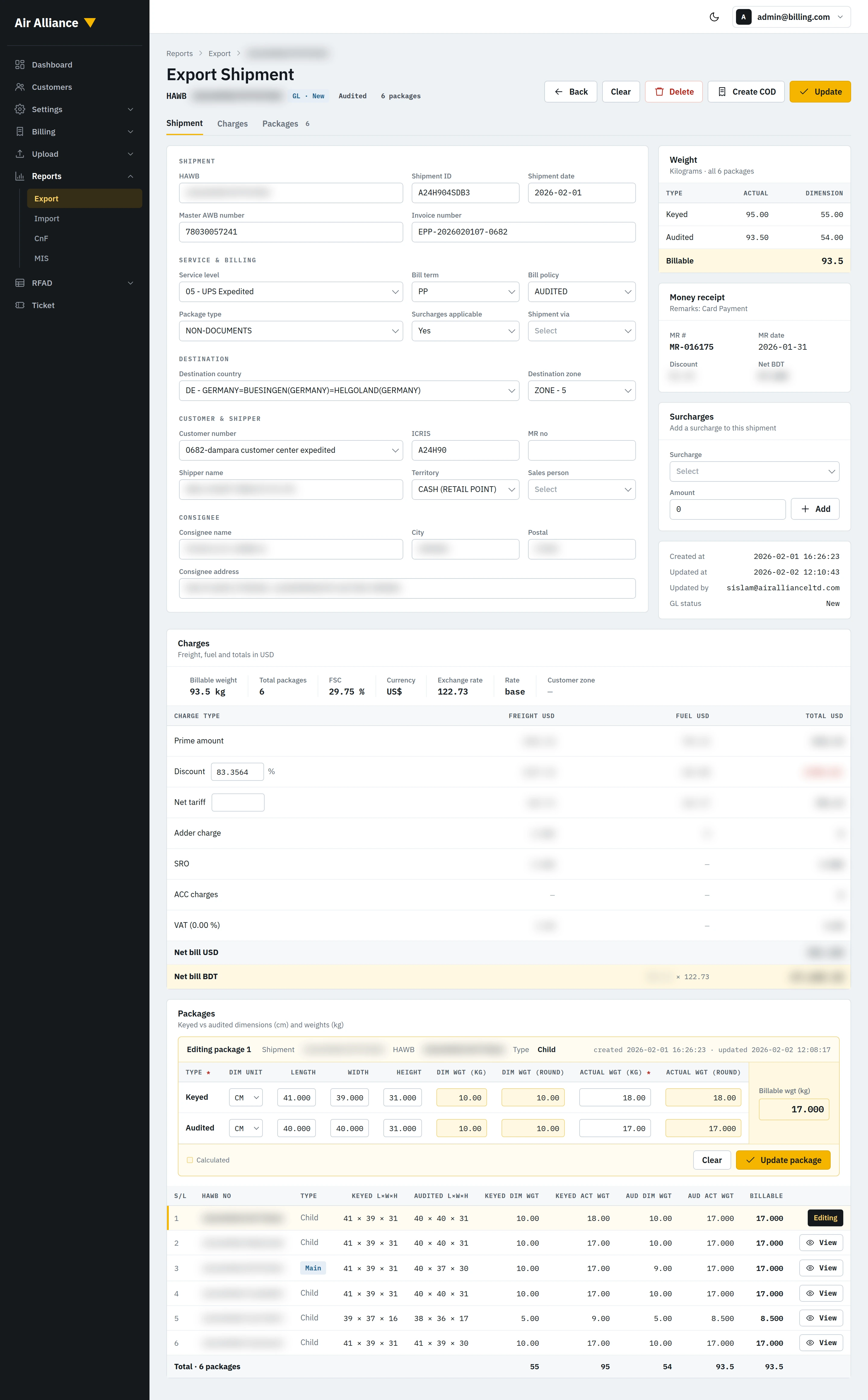The image size is (868, 1400).
Task: Expand Settings chevron in sidebar
Action: (x=130, y=109)
